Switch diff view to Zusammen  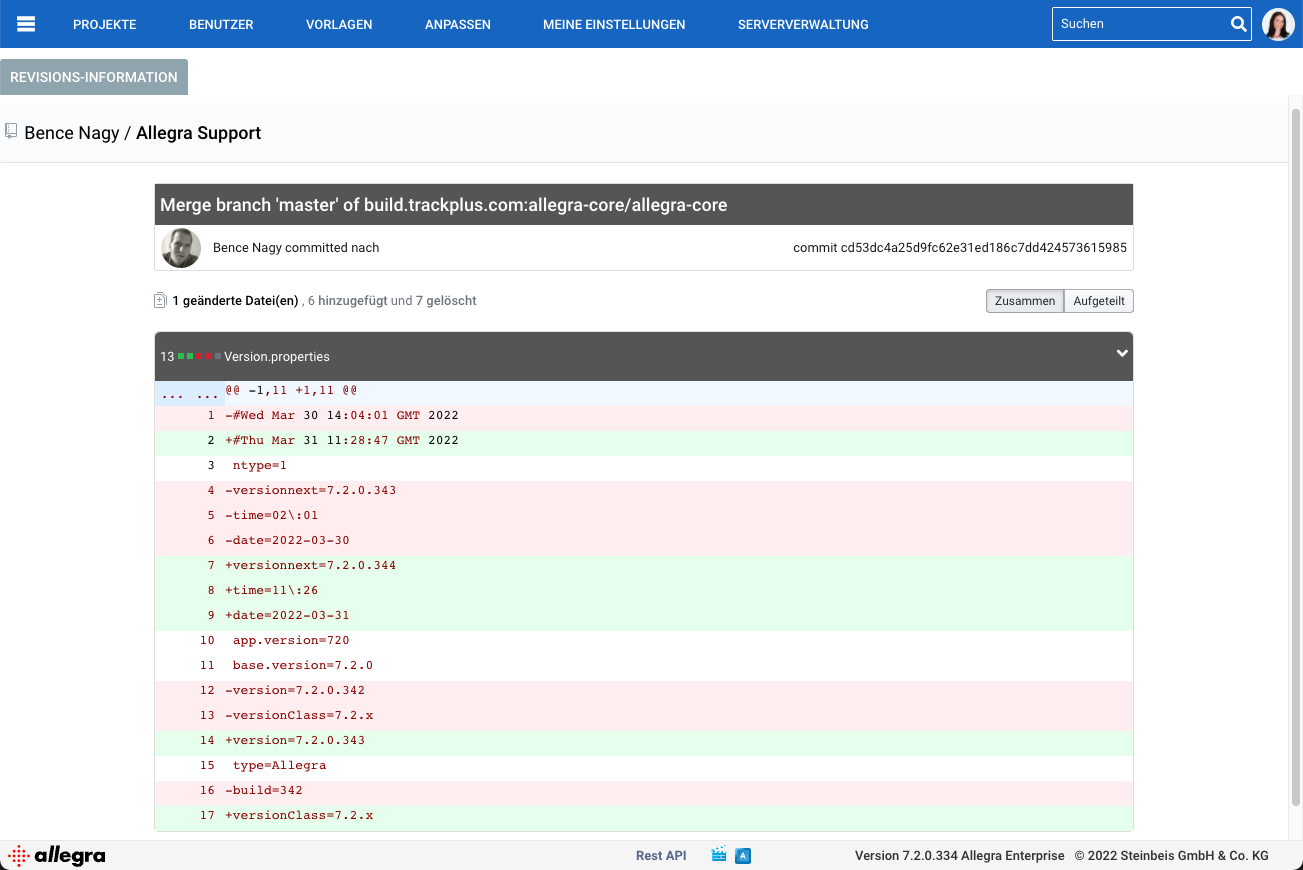[x=1025, y=301]
